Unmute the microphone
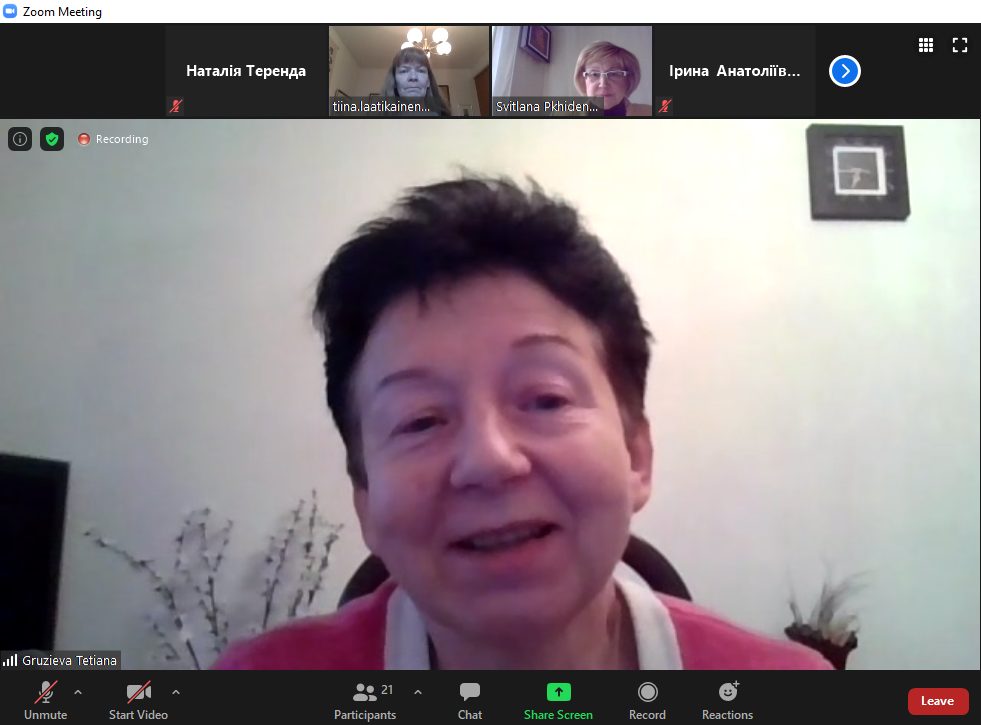 [46, 700]
